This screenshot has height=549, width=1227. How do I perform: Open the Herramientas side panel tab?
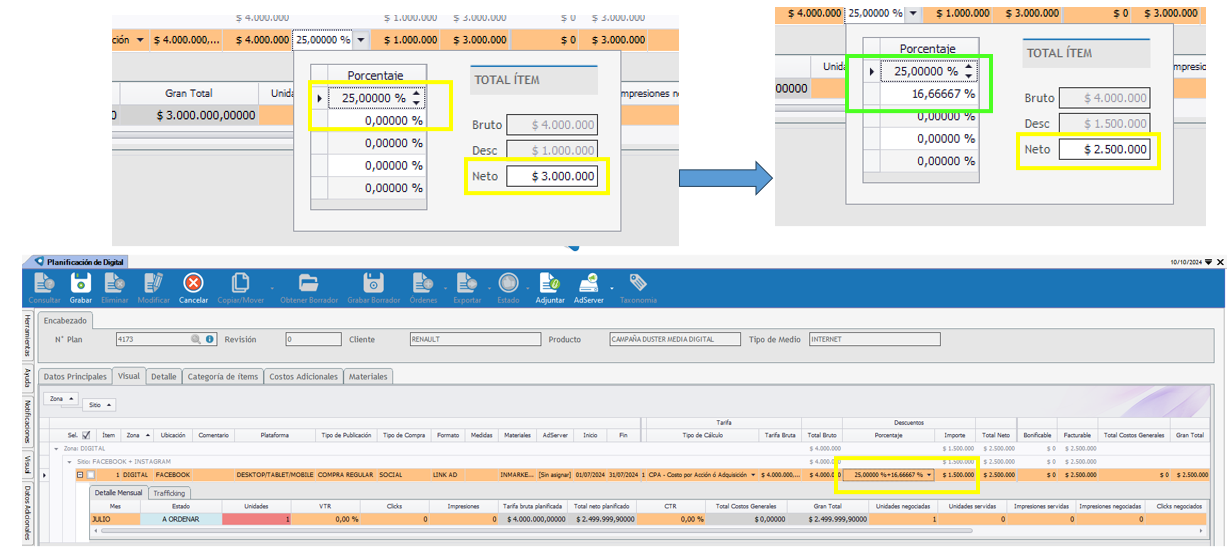click(27, 335)
